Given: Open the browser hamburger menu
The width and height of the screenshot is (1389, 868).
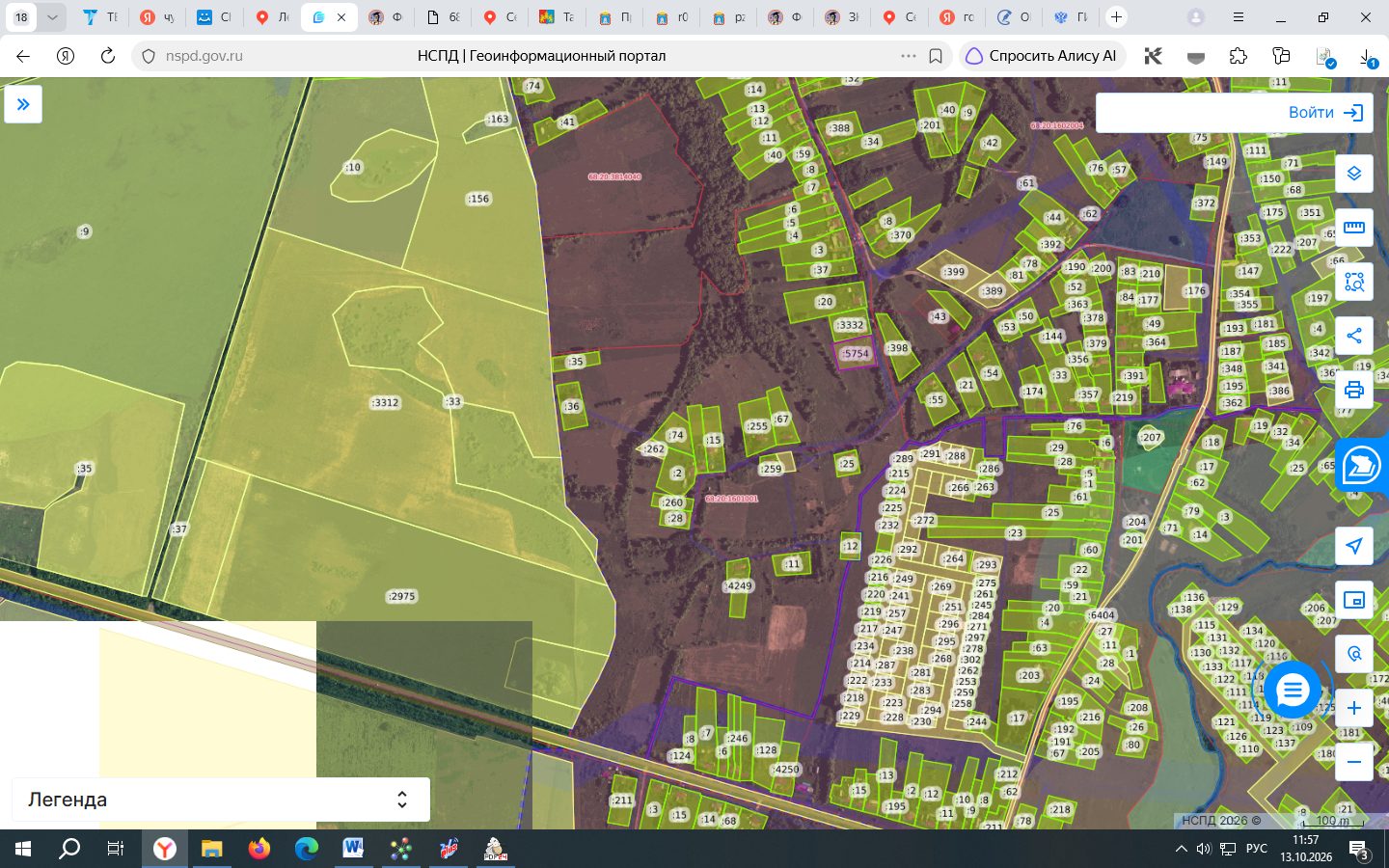Looking at the screenshot, I should click(1239, 17).
